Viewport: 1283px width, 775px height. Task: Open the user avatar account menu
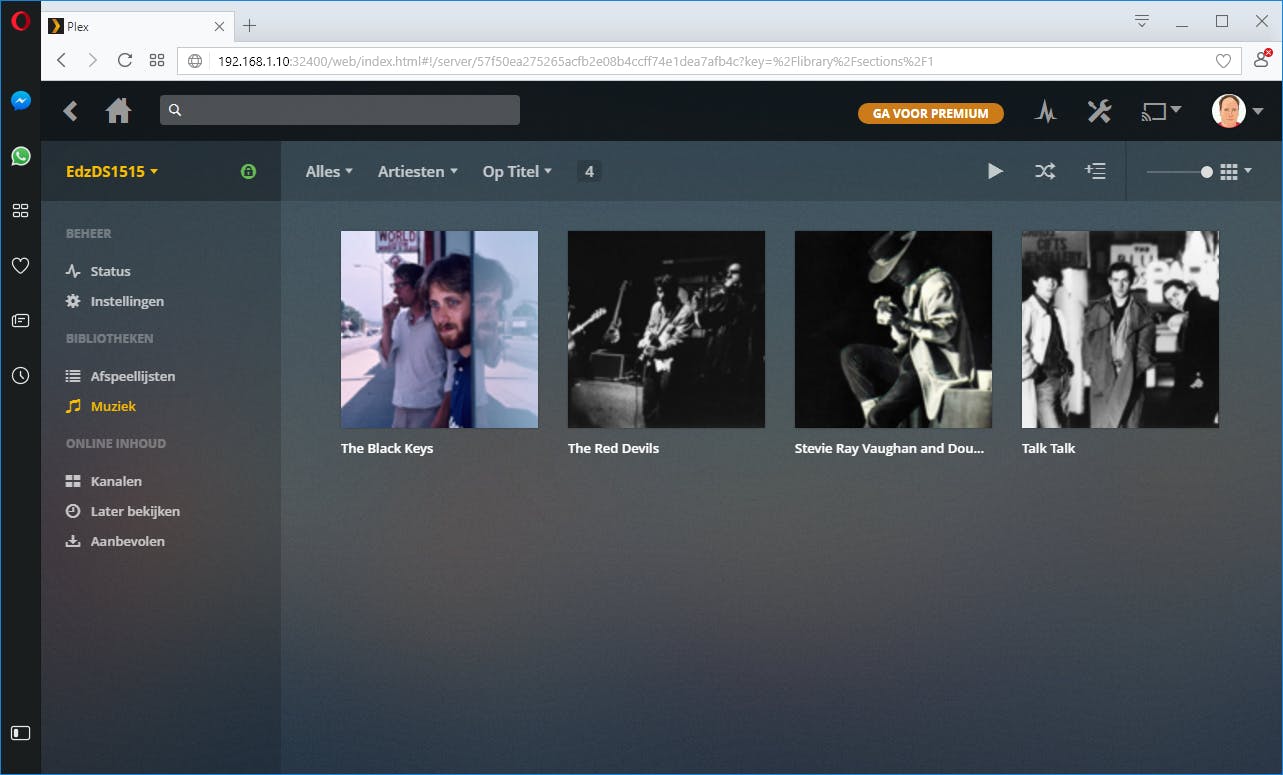(x=1237, y=111)
